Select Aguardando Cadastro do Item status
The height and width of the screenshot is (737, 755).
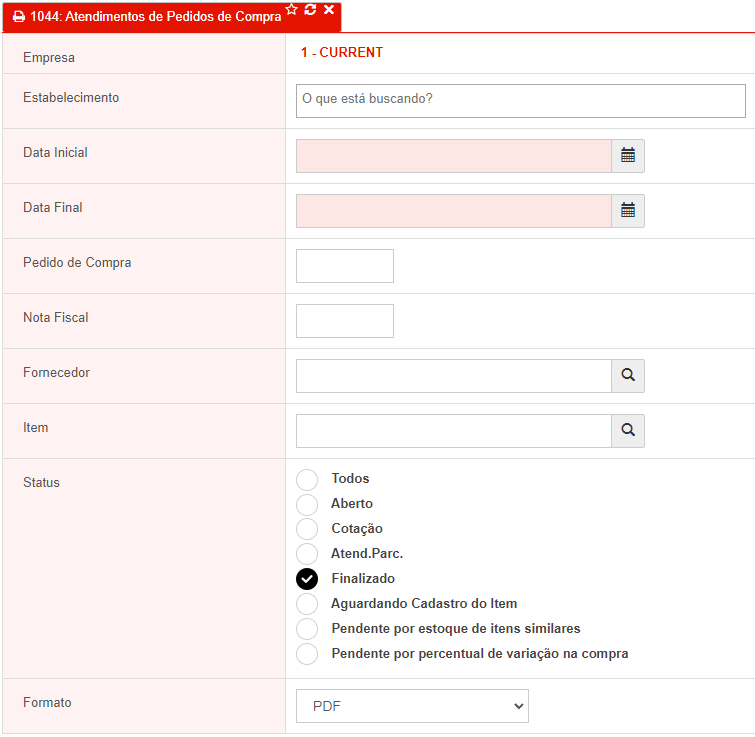tap(307, 604)
